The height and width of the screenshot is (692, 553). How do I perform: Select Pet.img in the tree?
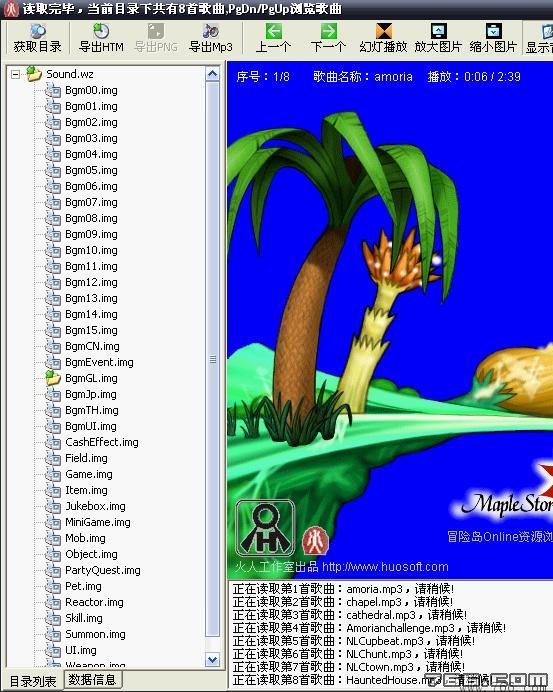click(x=83, y=586)
